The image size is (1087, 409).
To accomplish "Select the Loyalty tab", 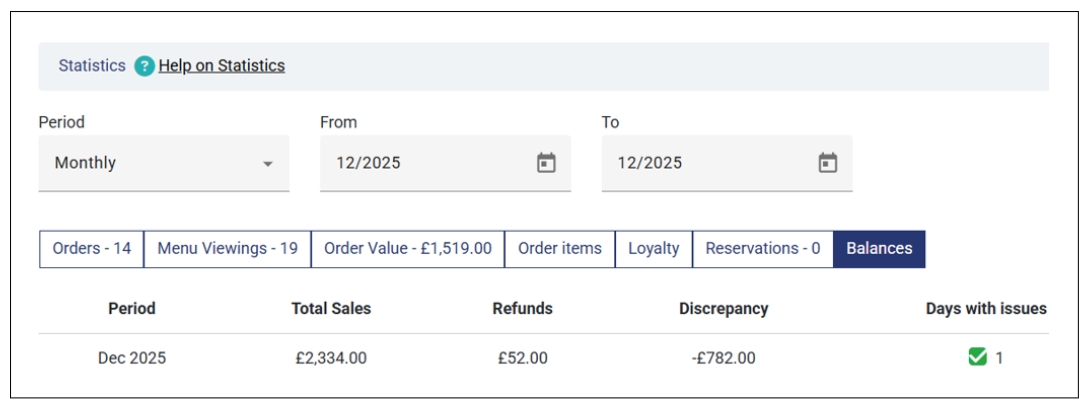I will (653, 249).
